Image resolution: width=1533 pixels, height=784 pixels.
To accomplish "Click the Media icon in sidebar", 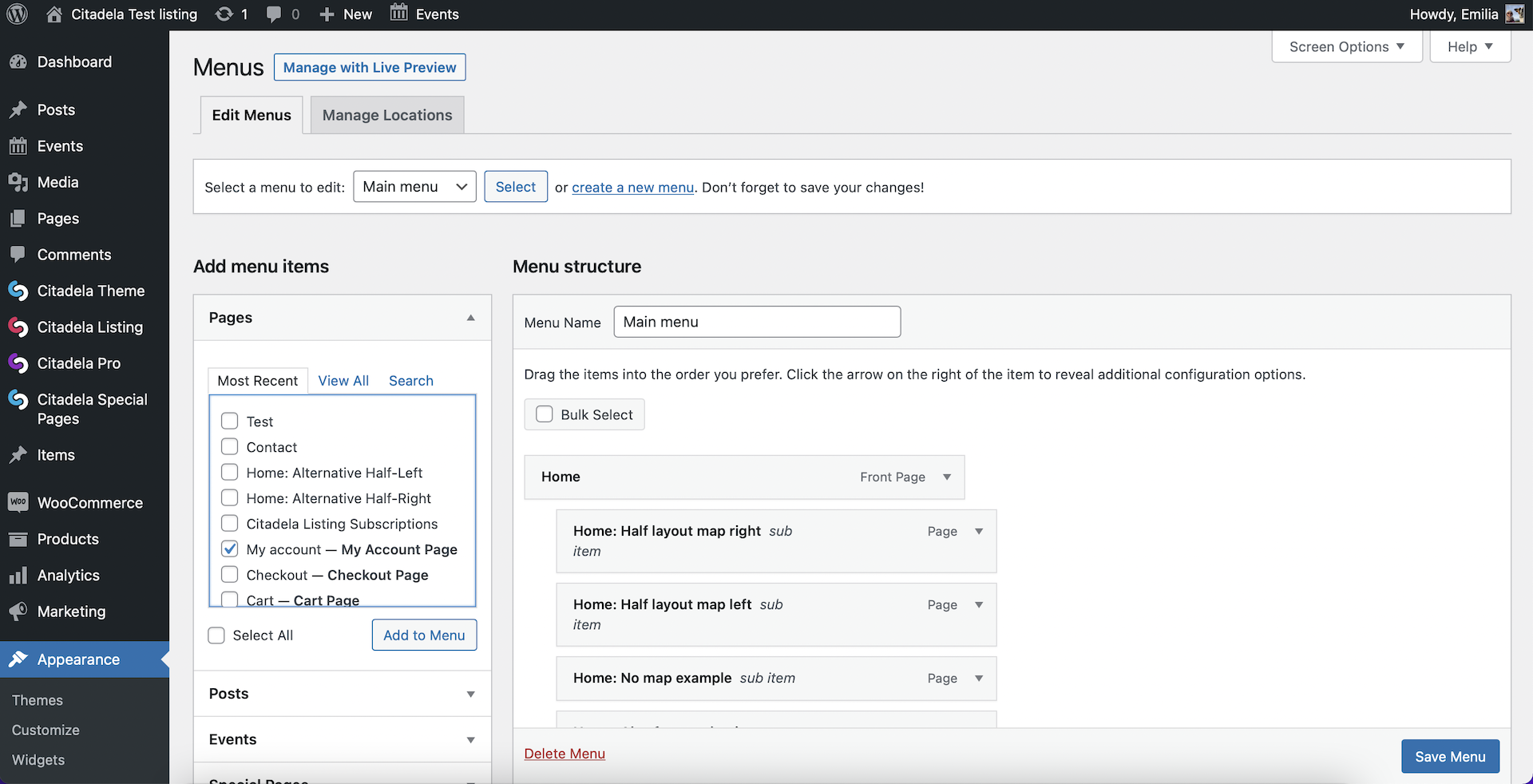I will pyautogui.click(x=18, y=182).
